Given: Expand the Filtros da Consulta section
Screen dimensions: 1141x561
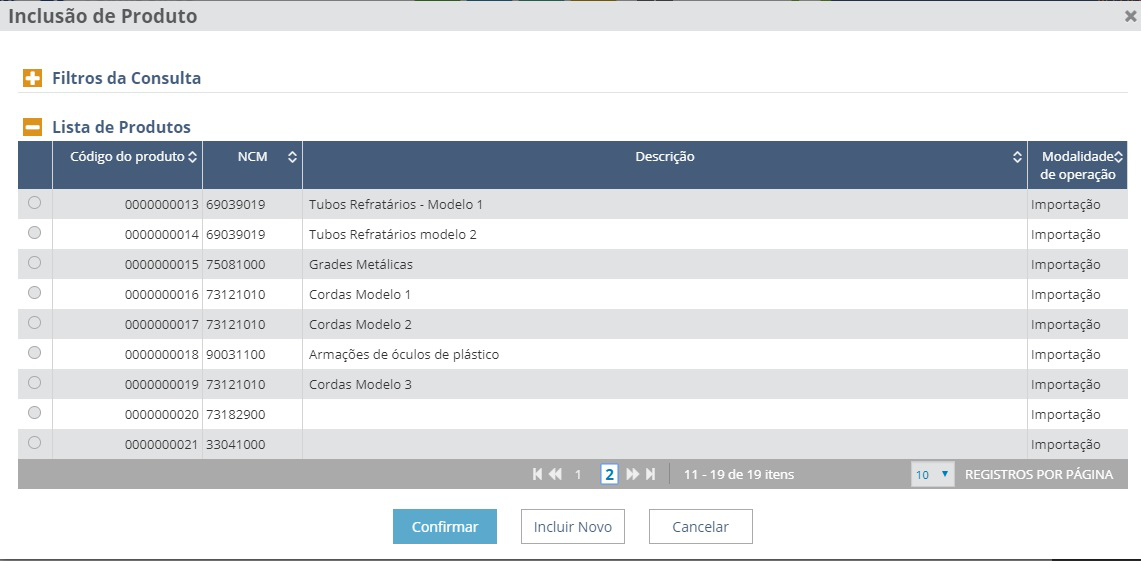Looking at the screenshot, I should 32,78.
